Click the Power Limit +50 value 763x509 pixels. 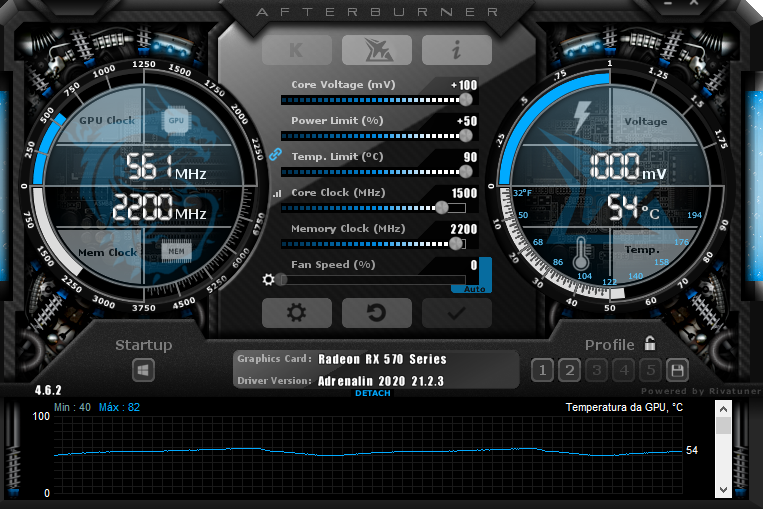pyautogui.click(x=467, y=121)
